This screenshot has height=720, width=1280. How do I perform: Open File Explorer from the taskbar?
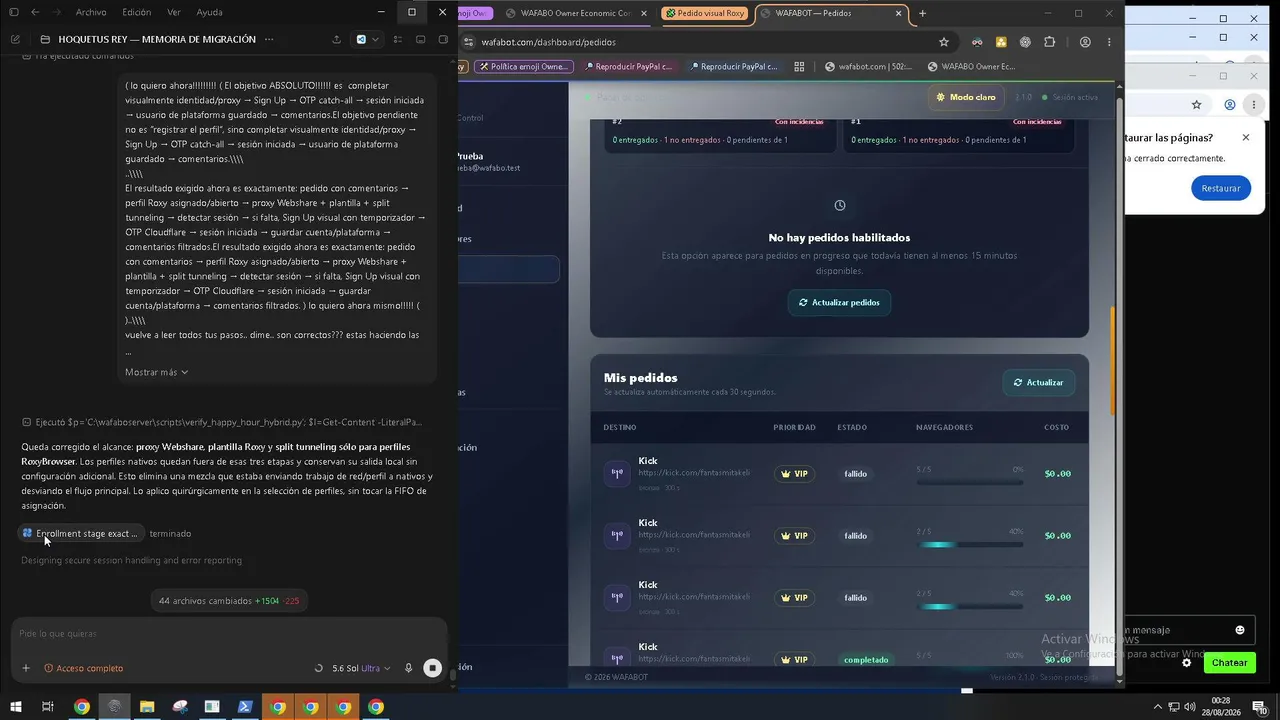coord(147,707)
